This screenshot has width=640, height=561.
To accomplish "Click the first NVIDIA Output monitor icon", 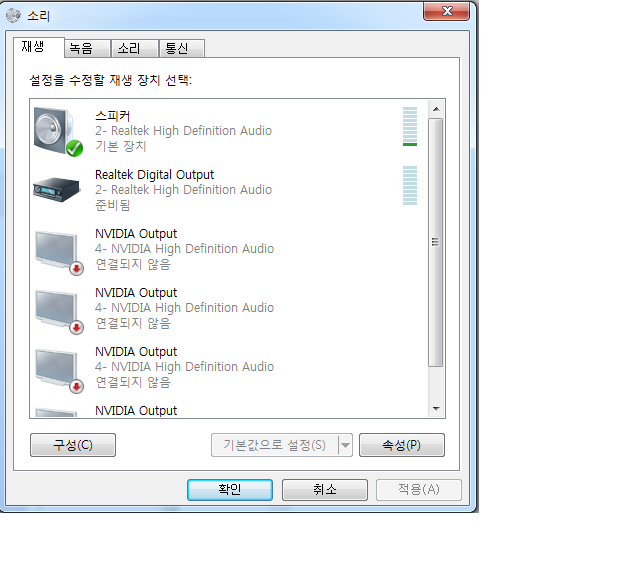I will click(x=59, y=253).
